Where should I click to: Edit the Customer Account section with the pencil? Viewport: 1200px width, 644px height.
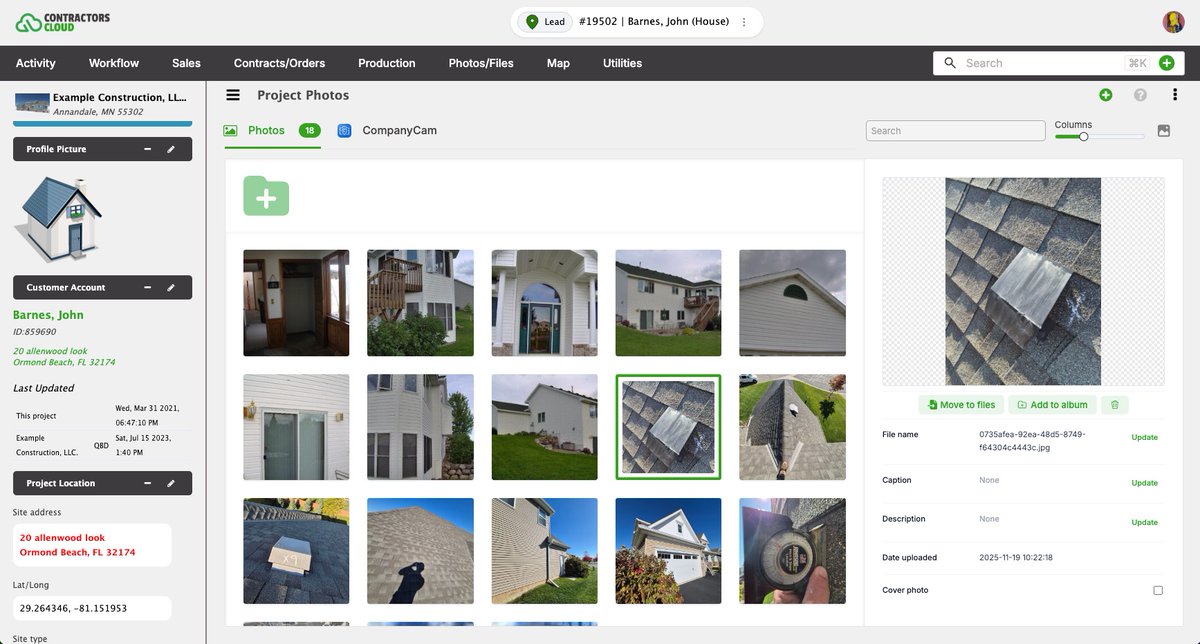[x=171, y=288]
